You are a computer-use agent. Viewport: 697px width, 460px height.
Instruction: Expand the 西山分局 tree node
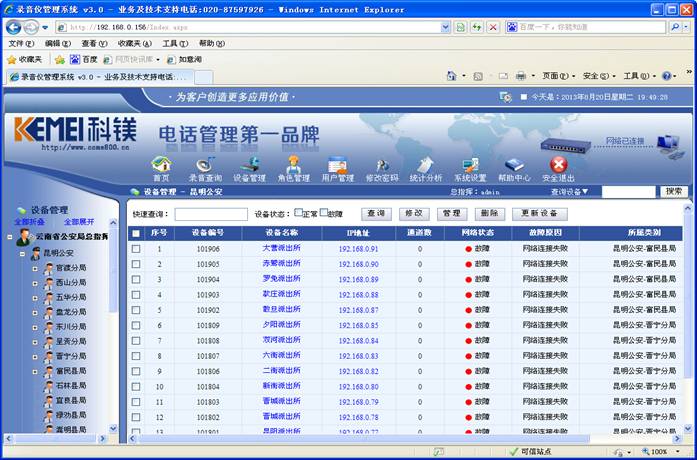(35, 284)
